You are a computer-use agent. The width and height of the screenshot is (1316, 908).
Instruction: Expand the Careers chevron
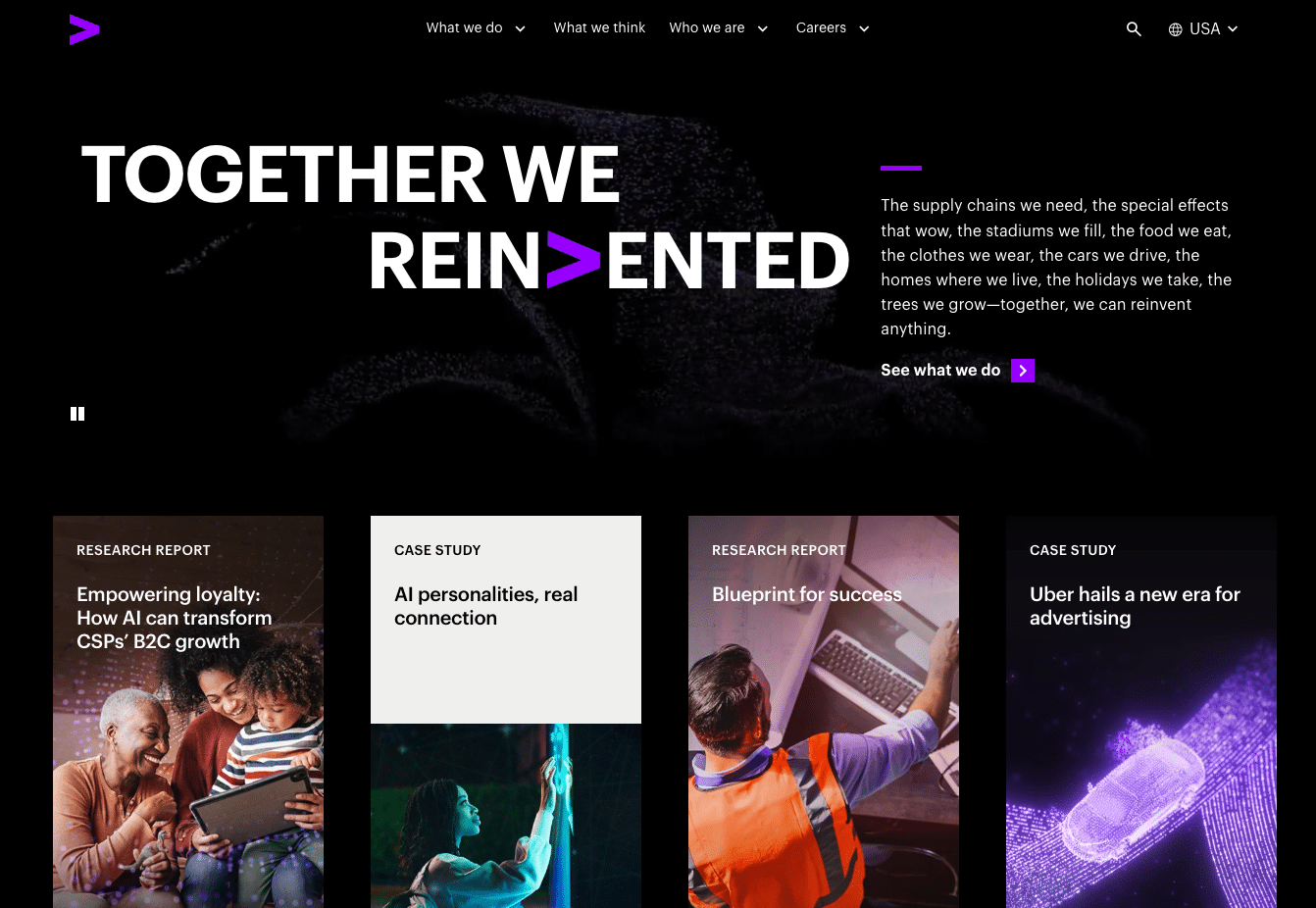click(864, 28)
